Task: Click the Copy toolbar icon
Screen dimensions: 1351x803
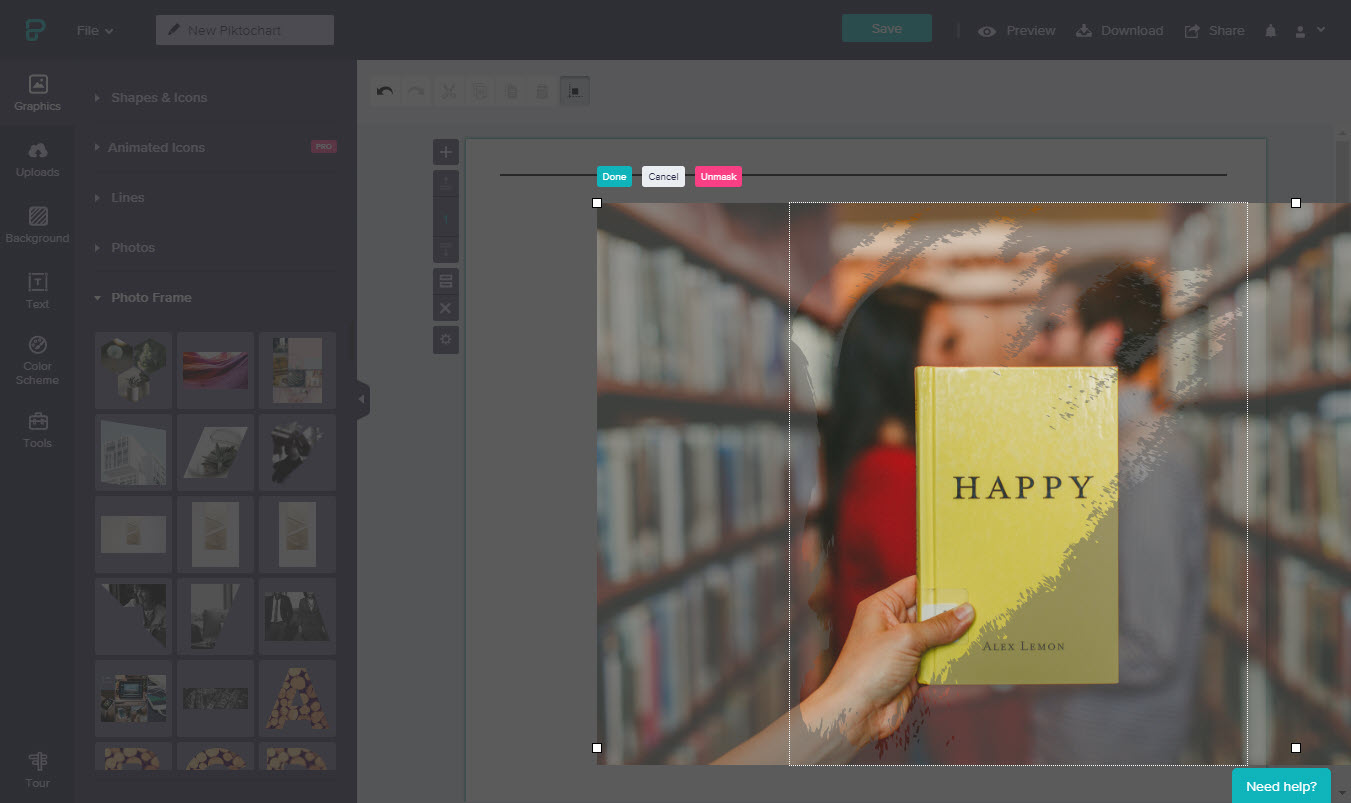Action: [480, 92]
